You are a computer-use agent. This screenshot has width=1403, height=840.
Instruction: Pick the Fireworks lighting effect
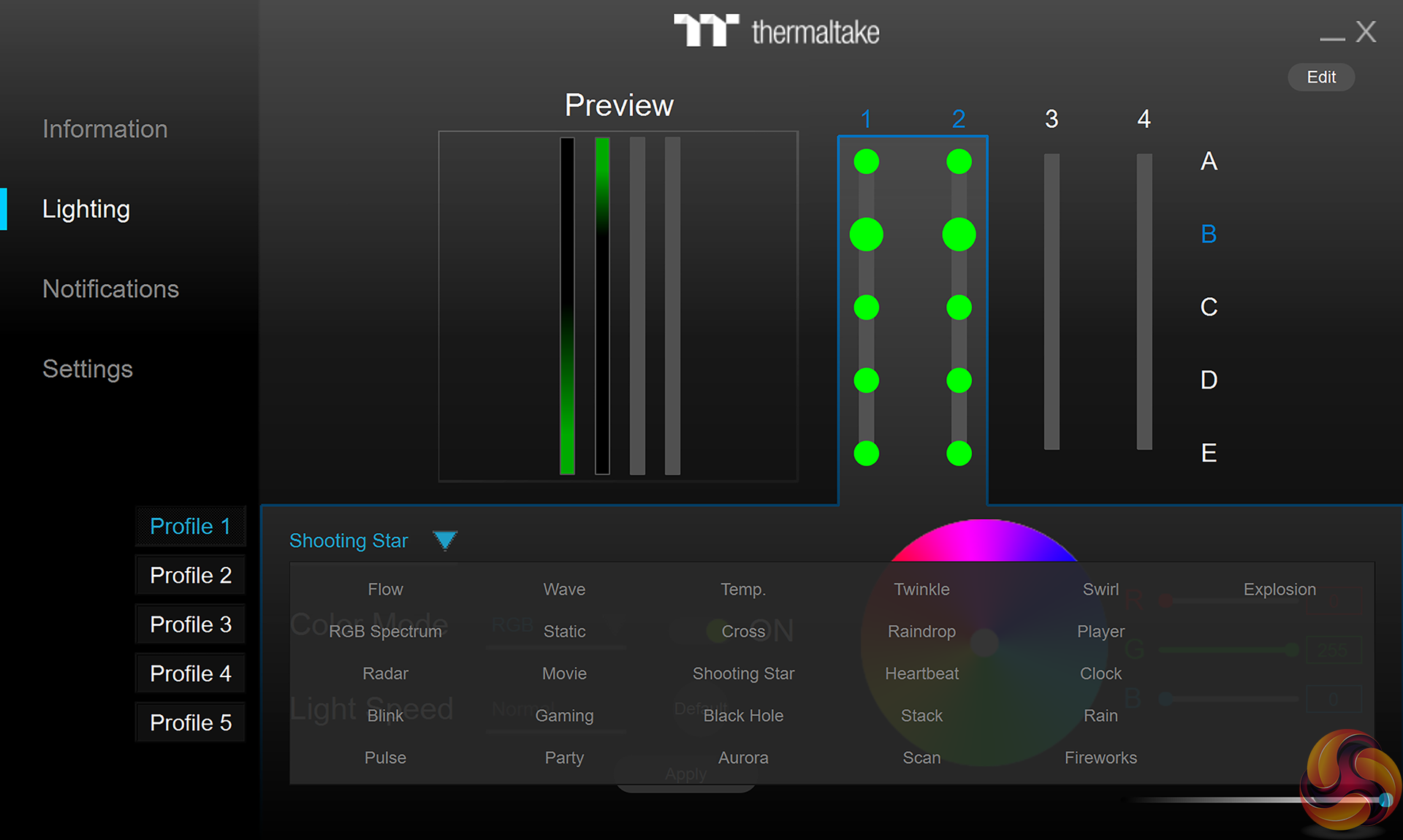1100,757
